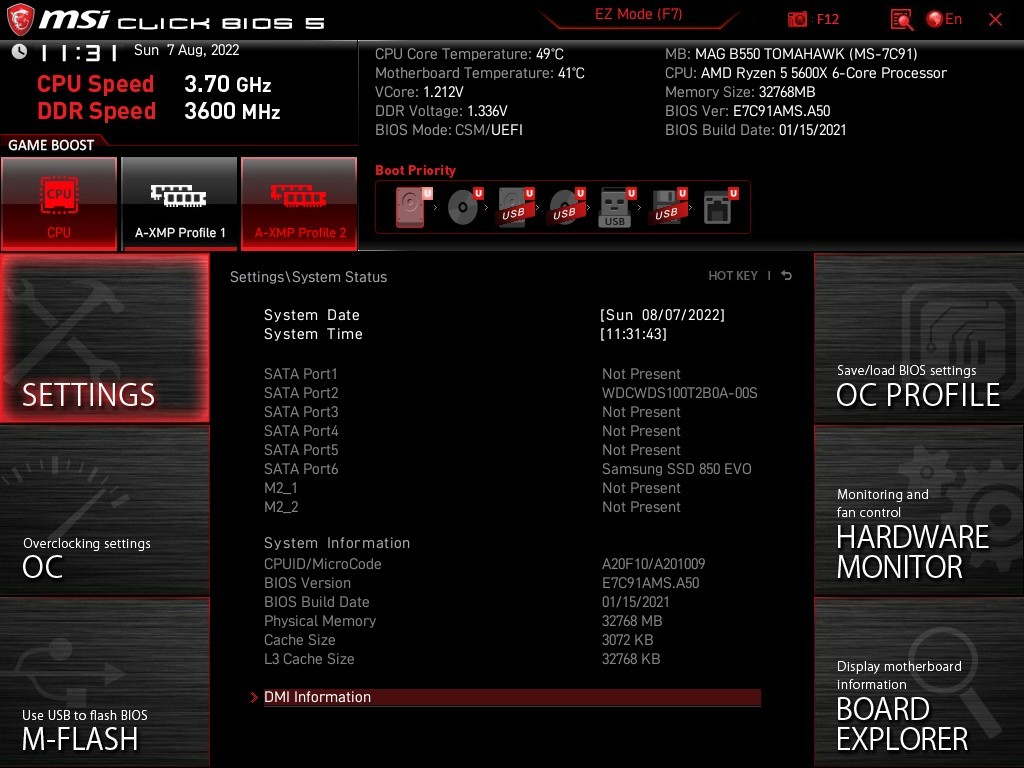
Task: Click the WDCWDS100T2B0A-00S drive value
Action: pyautogui.click(x=679, y=392)
